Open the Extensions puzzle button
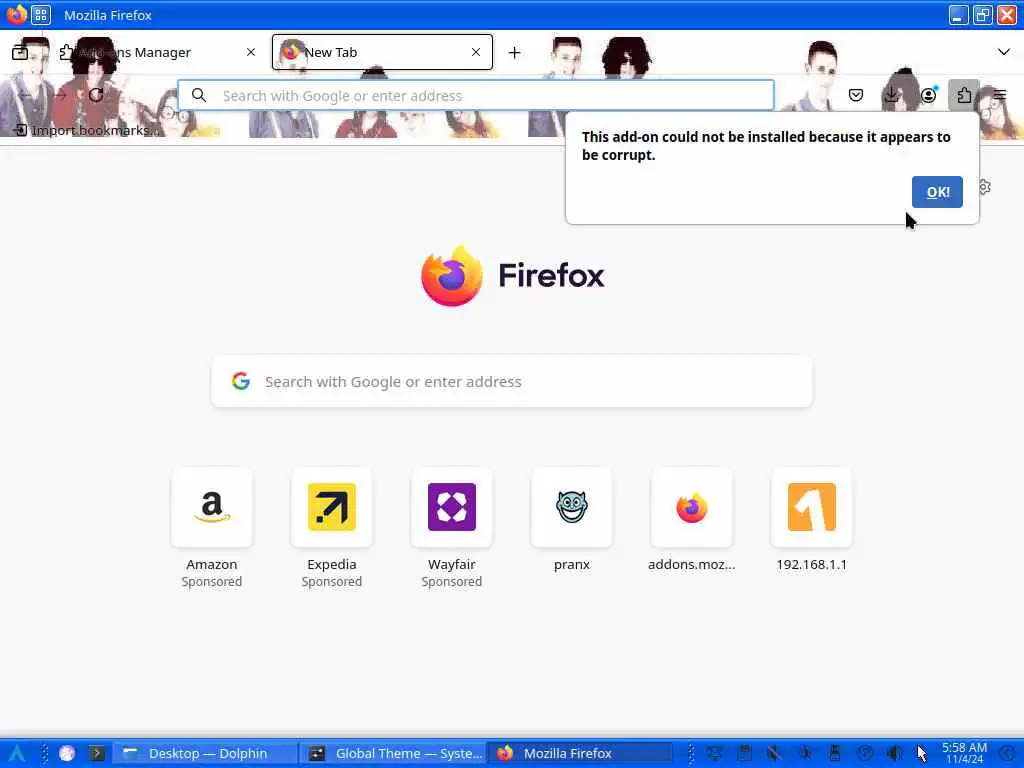1024x768 pixels. (964, 95)
